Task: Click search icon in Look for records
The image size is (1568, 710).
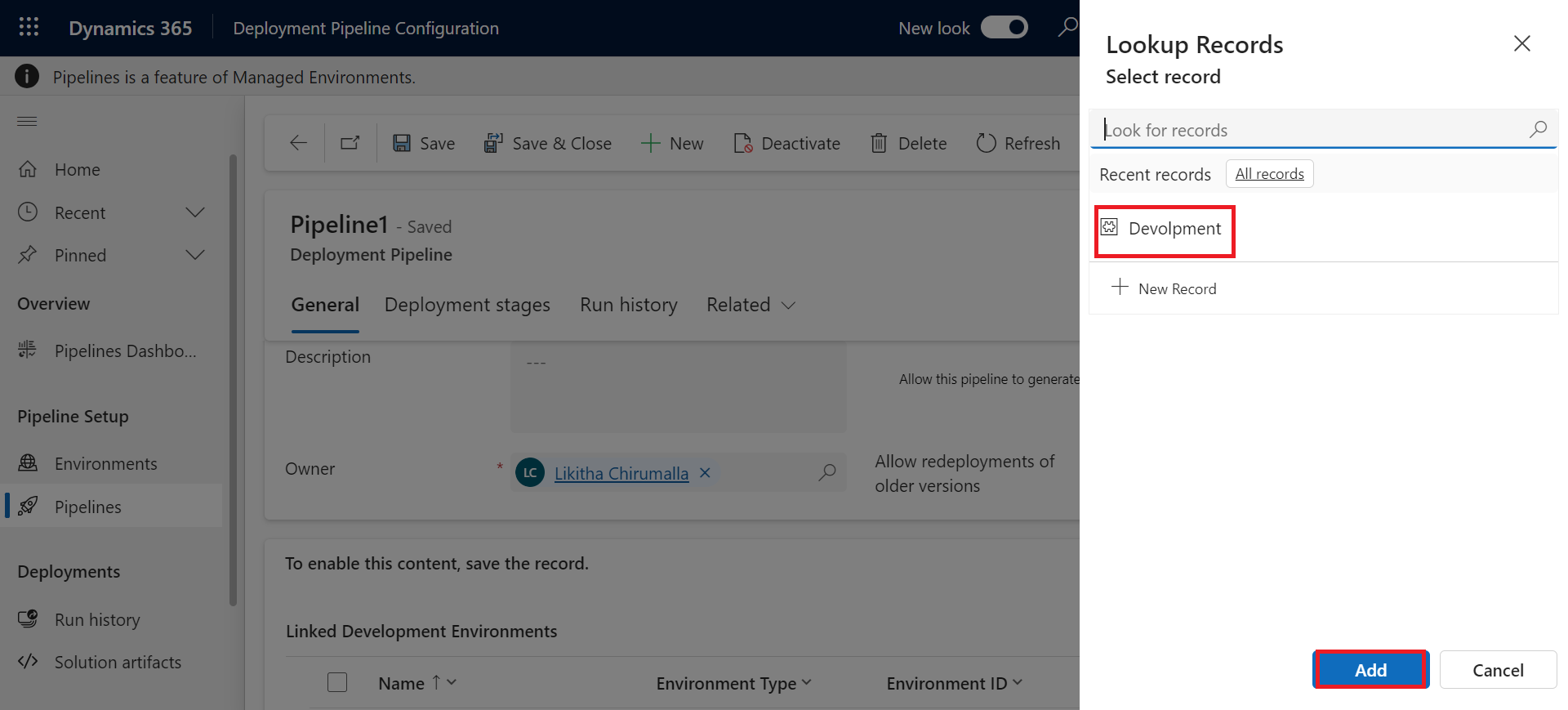Action: click(1538, 129)
